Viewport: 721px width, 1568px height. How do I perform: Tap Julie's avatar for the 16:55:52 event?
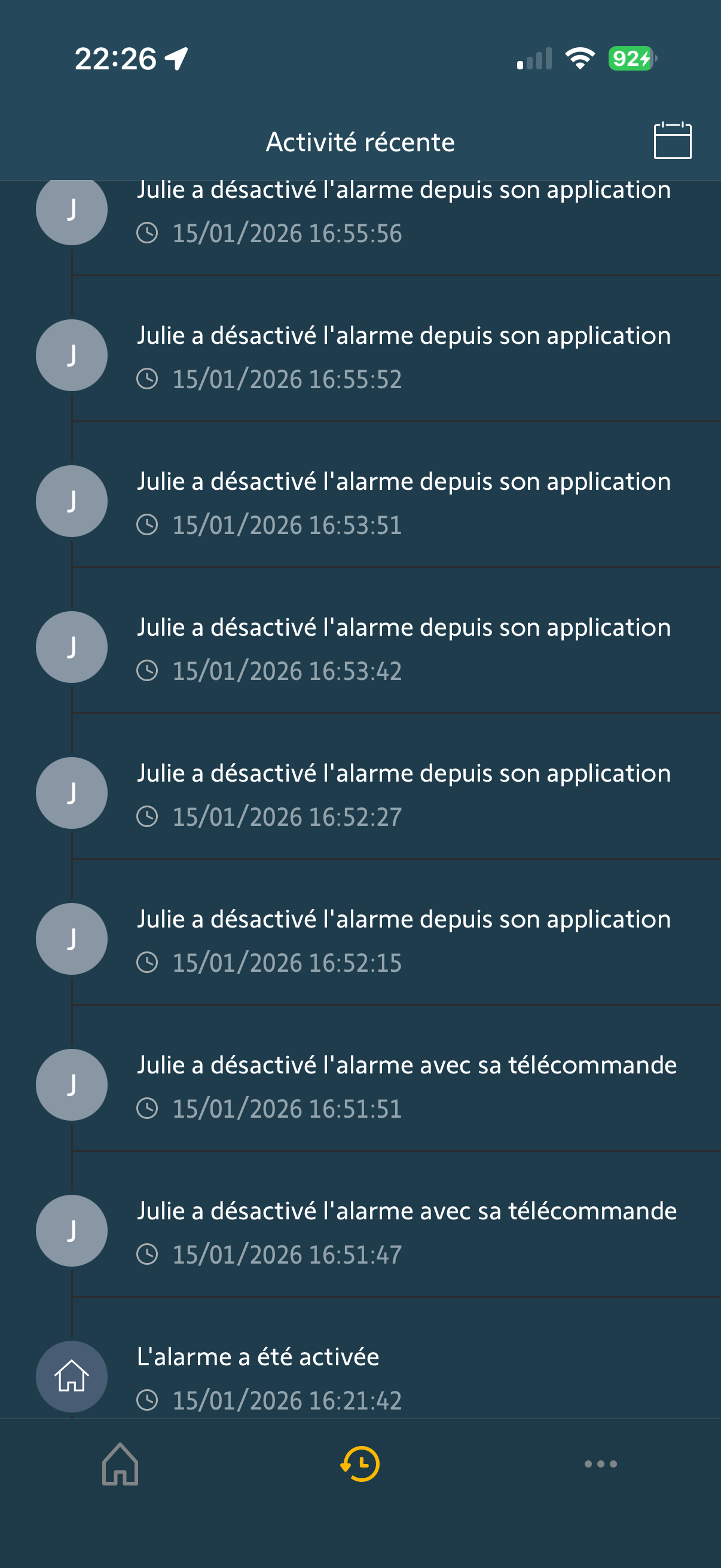[x=72, y=355]
